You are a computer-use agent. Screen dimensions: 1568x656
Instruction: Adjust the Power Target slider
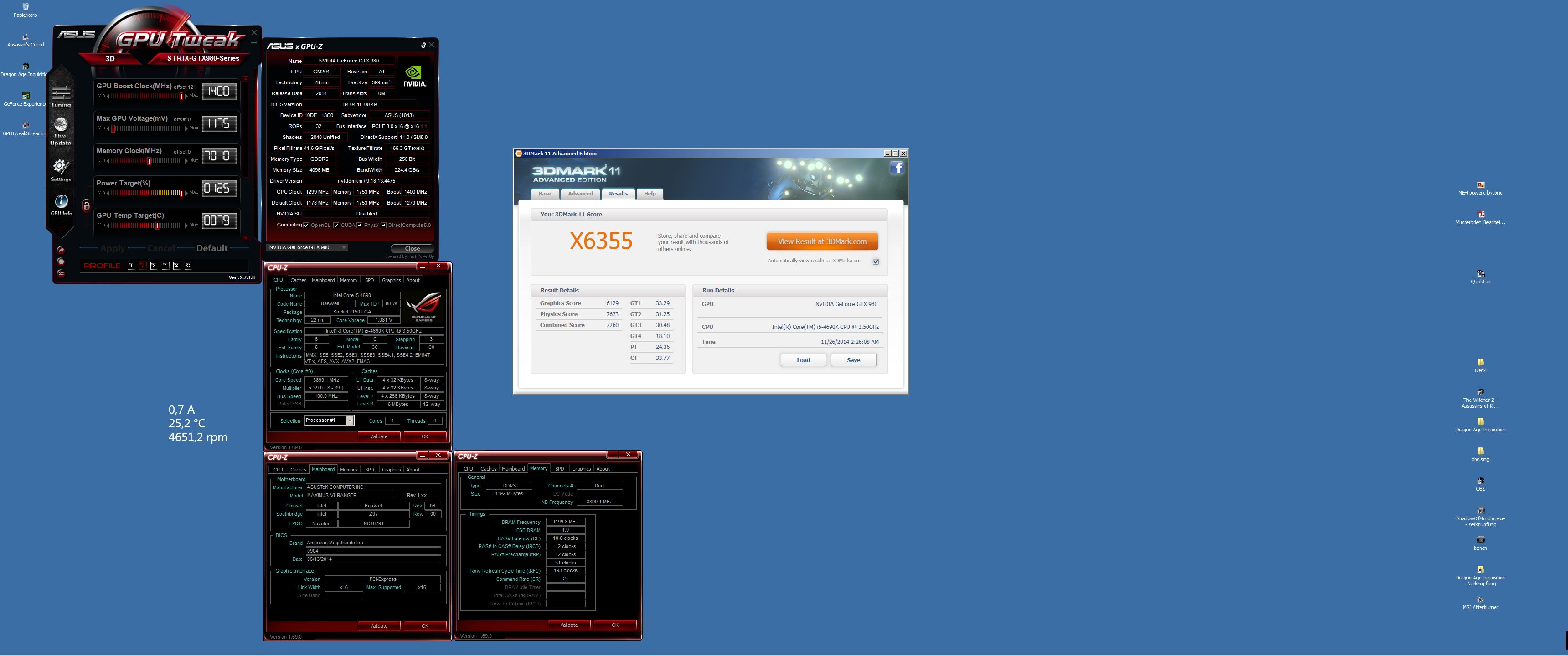(x=146, y=193)
